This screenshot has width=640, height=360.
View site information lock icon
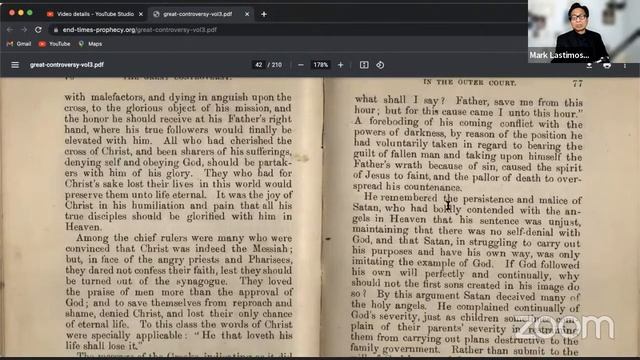coord(56,30)
